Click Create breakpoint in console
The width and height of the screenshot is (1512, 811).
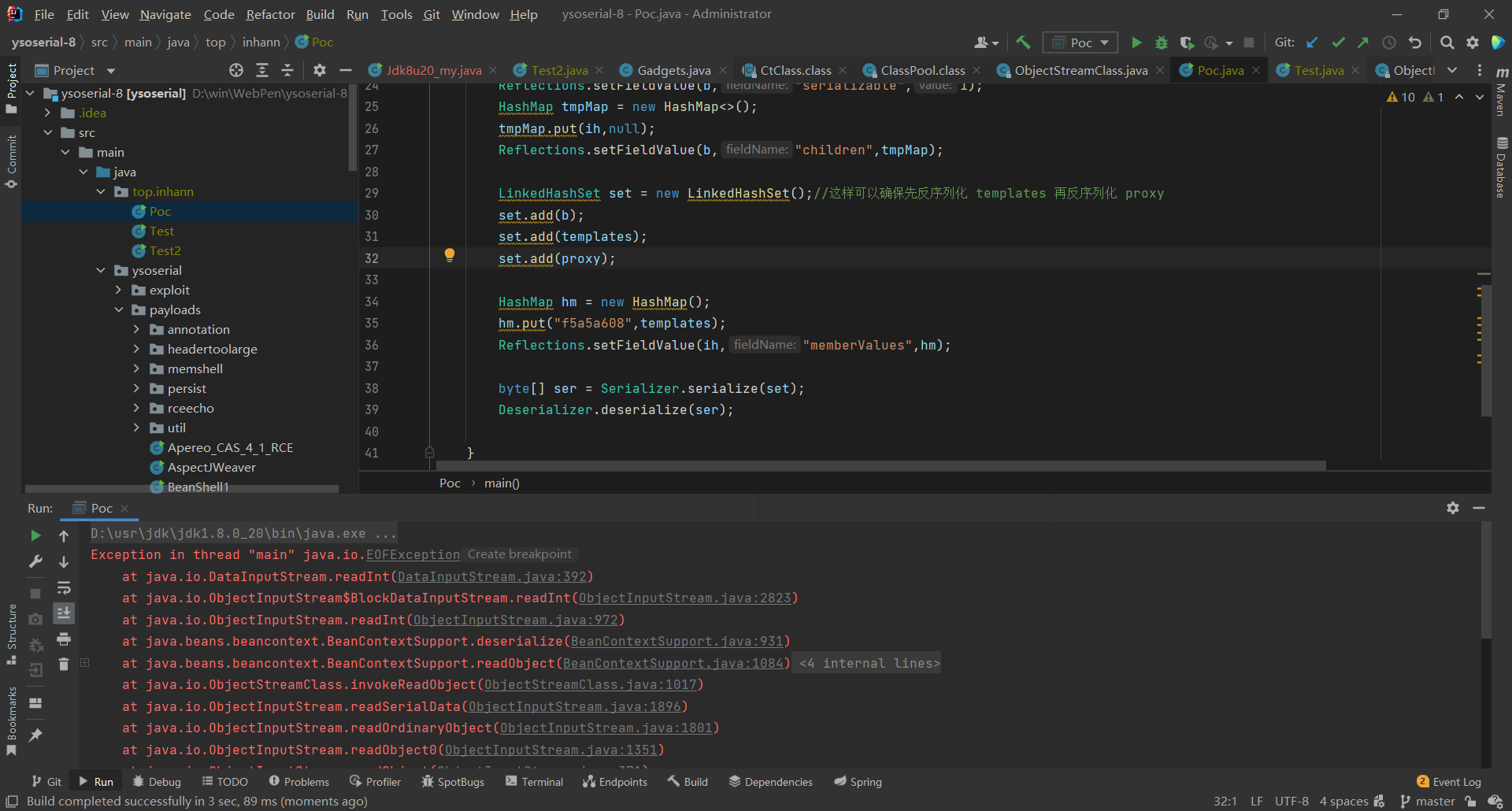coord(520,554)
